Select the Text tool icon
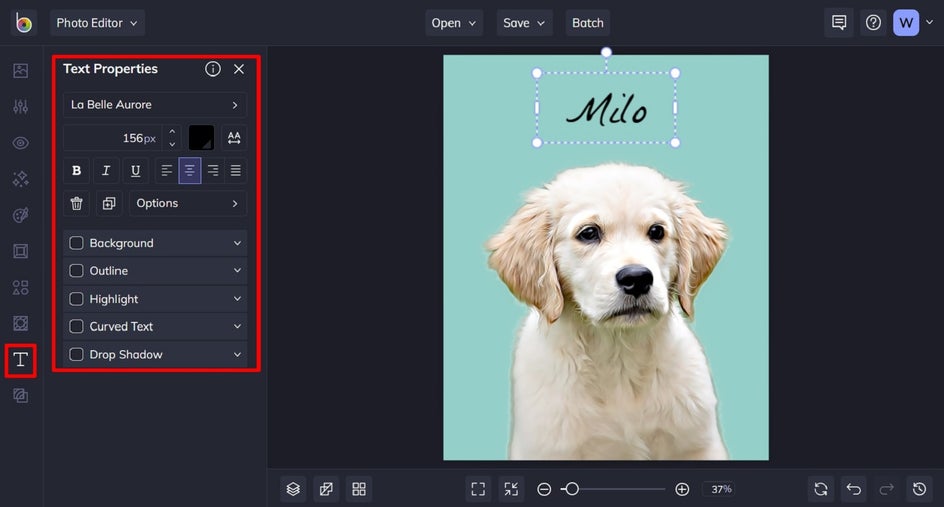Screen dimensions: 944x507 (20, 360)
